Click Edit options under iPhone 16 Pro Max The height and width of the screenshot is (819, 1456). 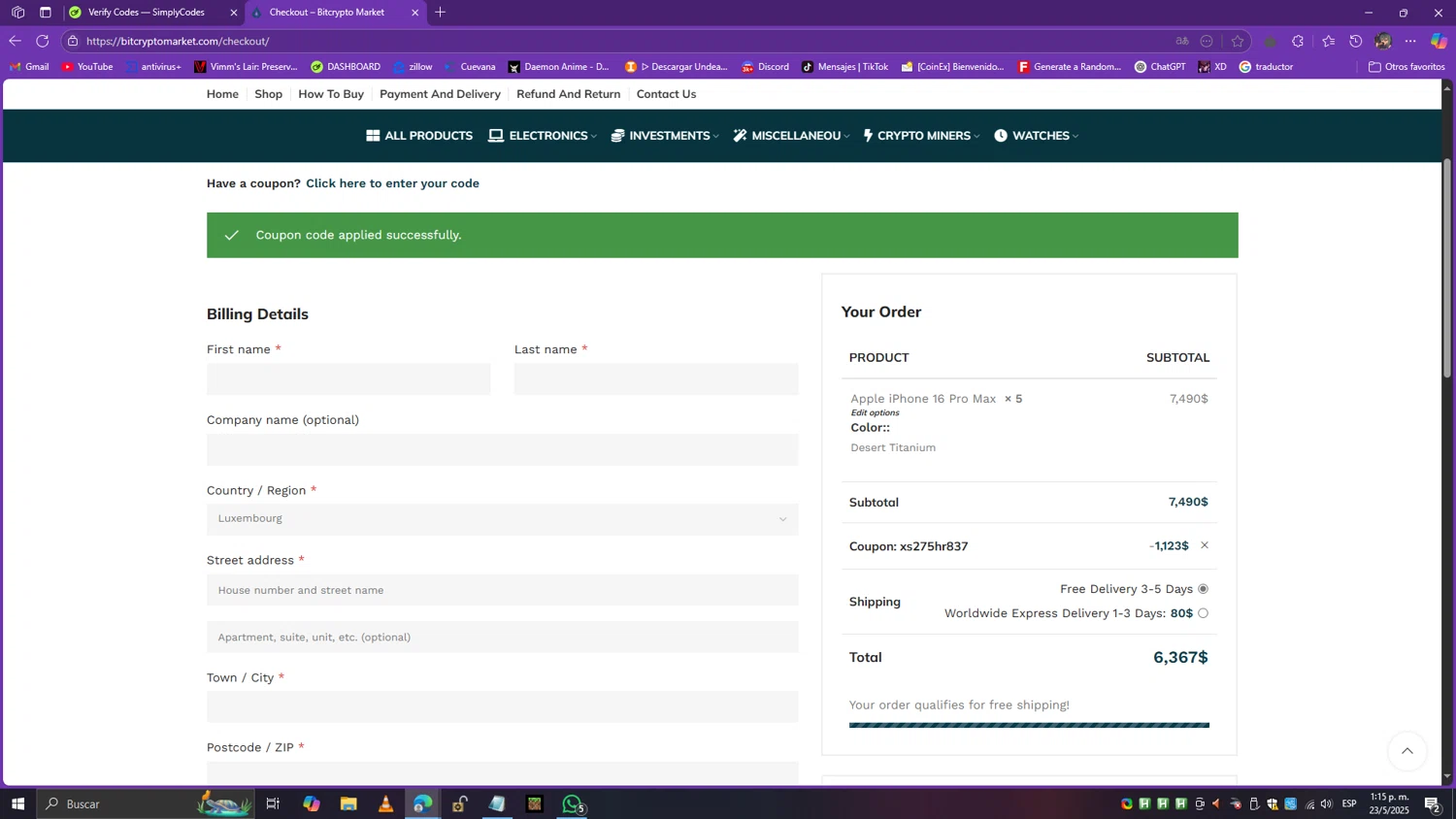coord(875,412)
